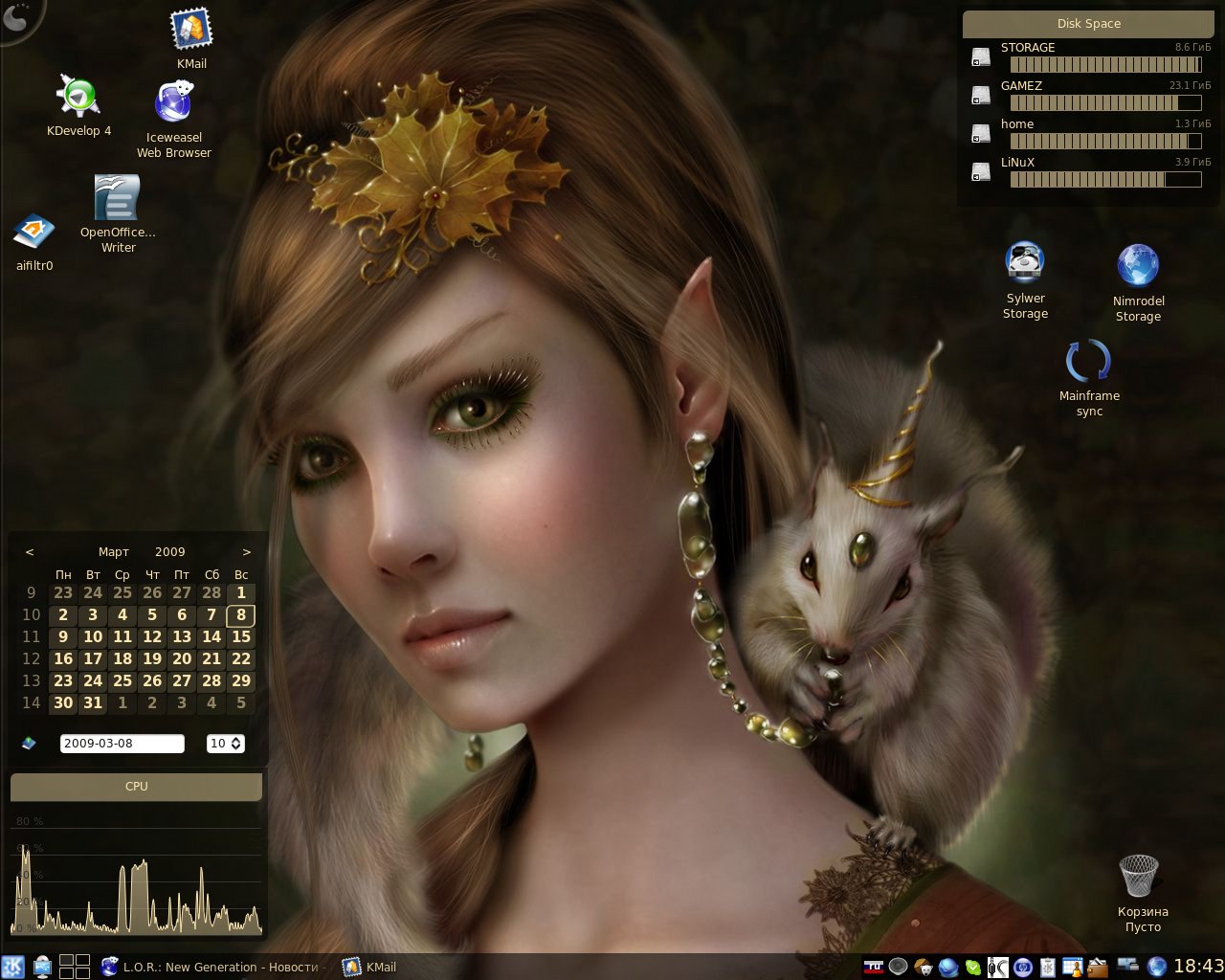Go to next month in calendar

(x=247, y=552)
